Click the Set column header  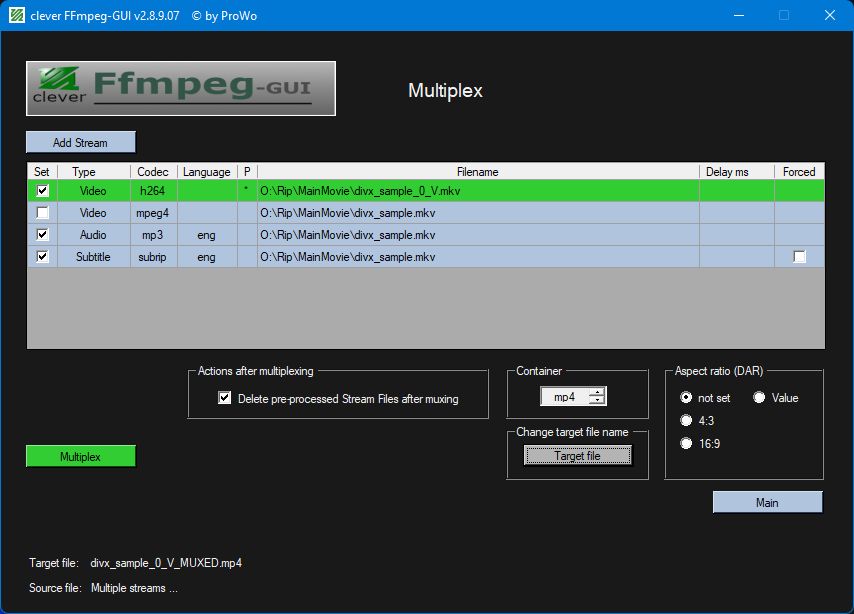click(42, 172)
